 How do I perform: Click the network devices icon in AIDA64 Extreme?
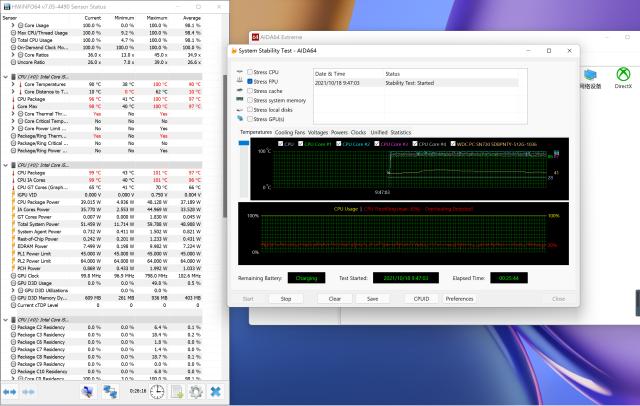tap(590, 75)
